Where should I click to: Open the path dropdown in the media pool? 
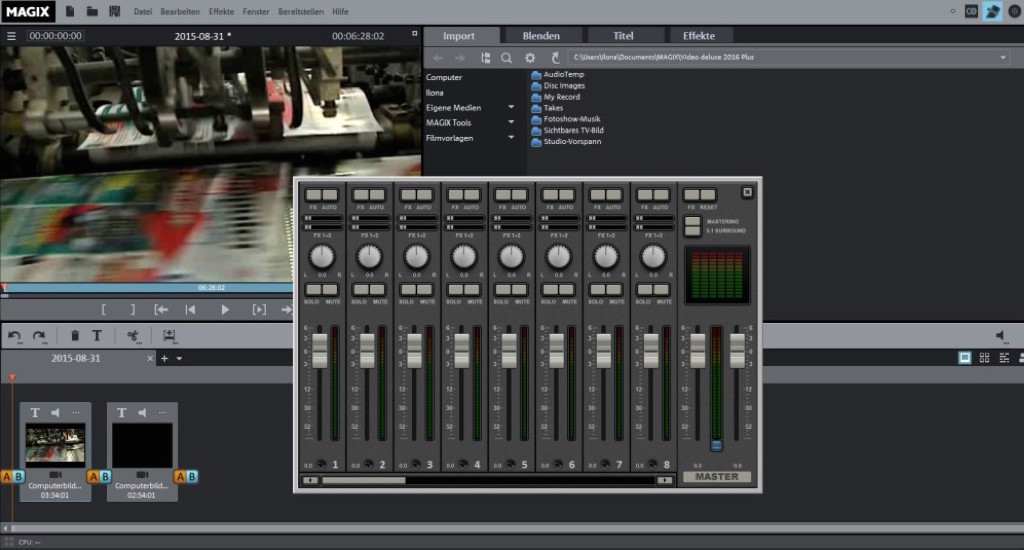pyautogui.click(x=1003, y=57)
